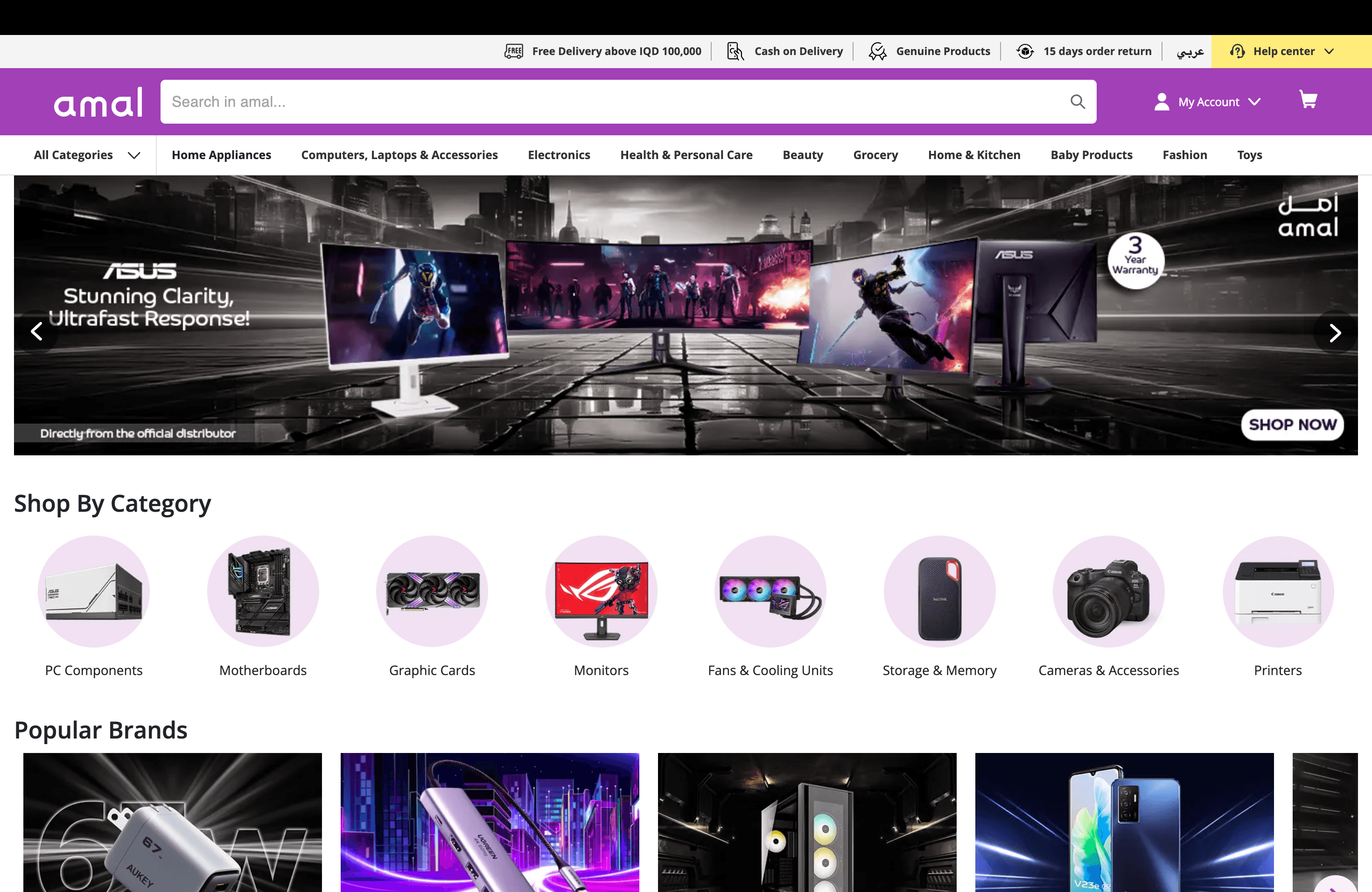Screen dimensions: 1372x892
Task: Click the free delivery truck icon
Action: (514, 51)
